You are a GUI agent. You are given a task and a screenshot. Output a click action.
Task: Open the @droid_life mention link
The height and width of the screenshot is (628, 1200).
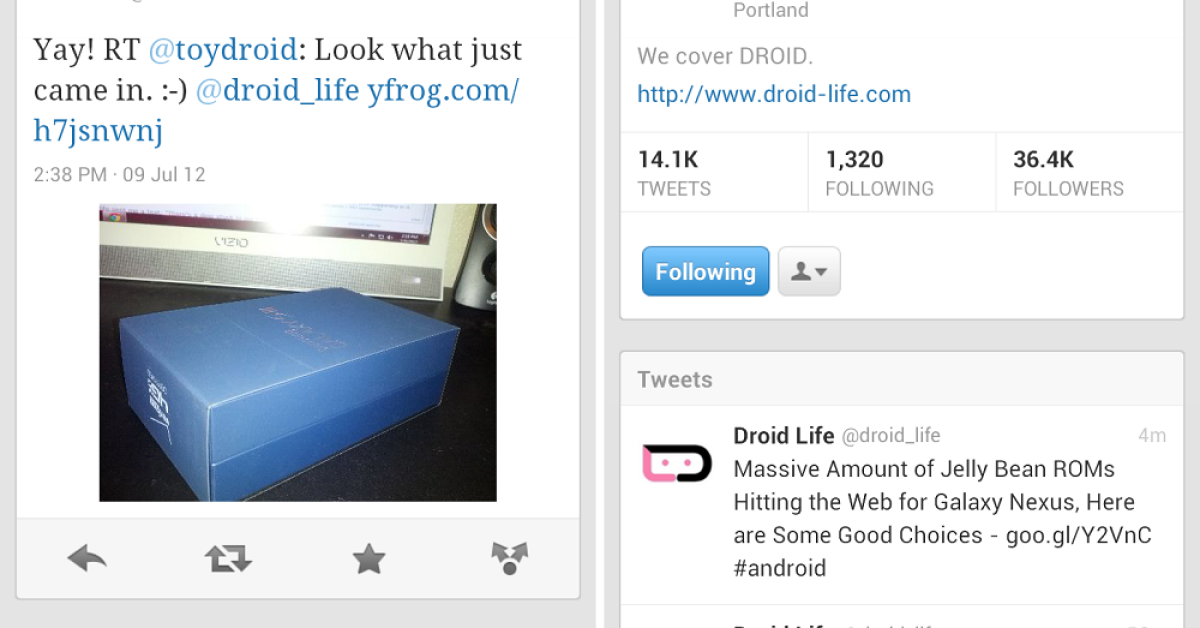(x=277, y=90)
